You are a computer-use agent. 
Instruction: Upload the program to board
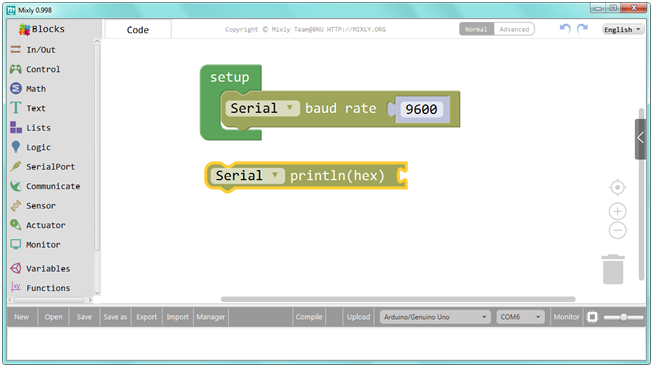359,317
